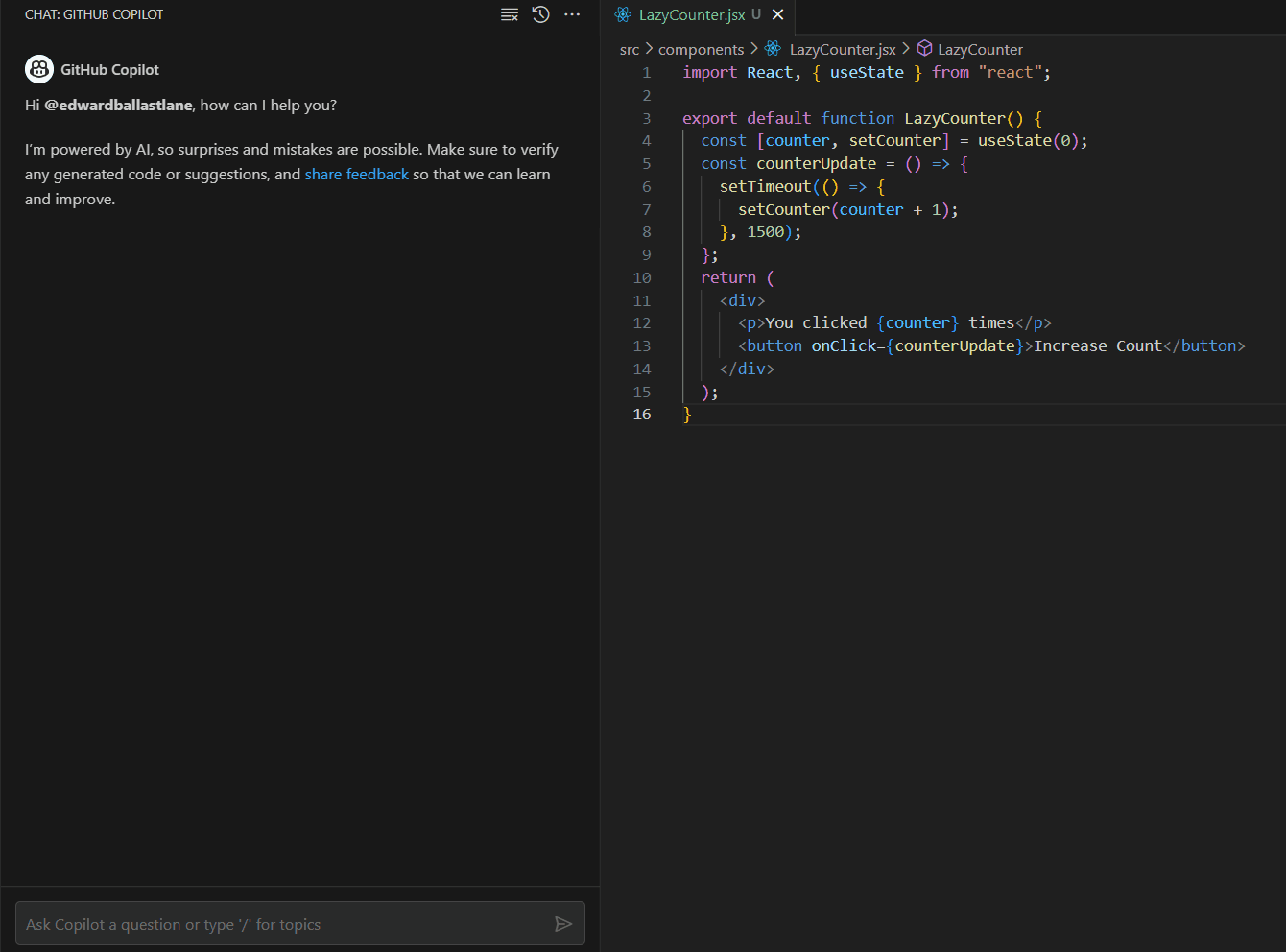The width and height of the screenshot is (1286, 952).
Task: Click 'setCounter' in the destructuring on line 4
Action: tap(895, 140)
